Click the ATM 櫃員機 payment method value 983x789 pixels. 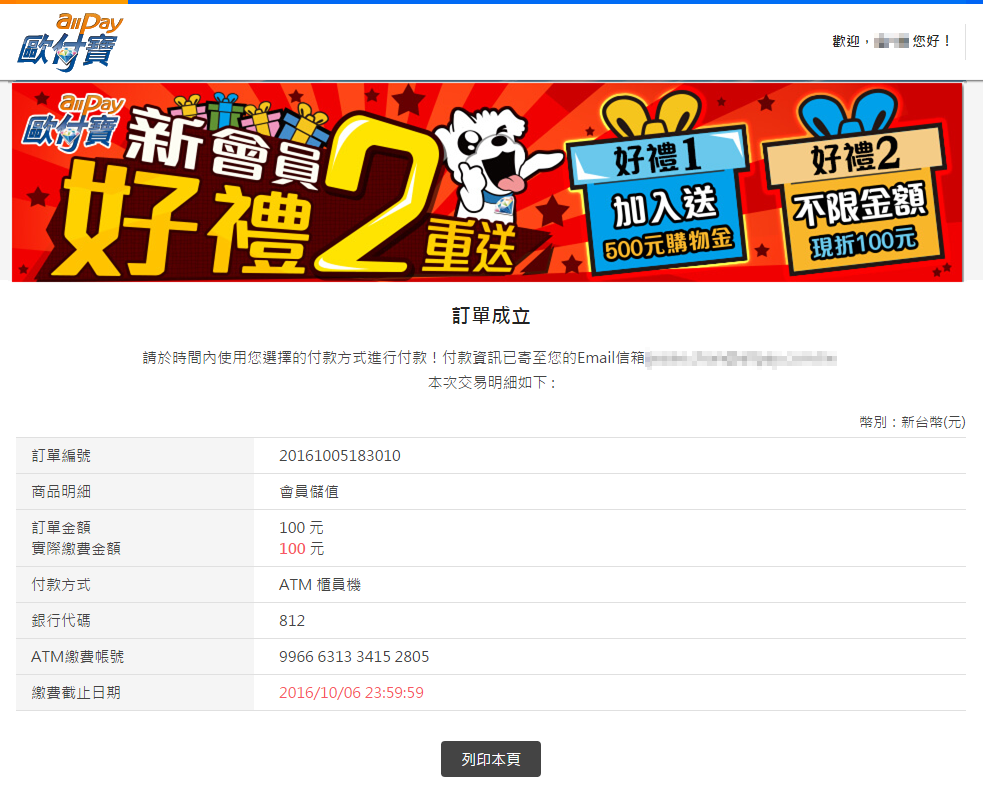pyautogui.click(x=320, y=585)
